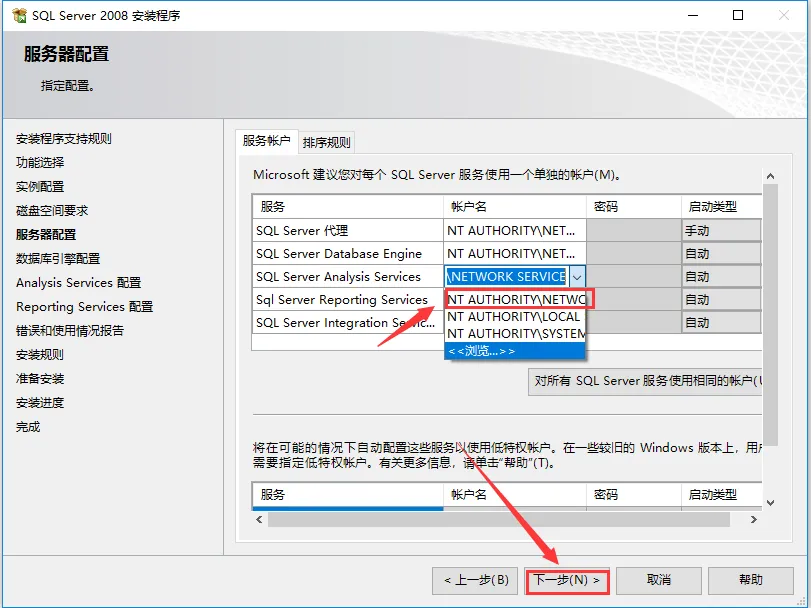Open the 服务帐户 tab
Screen dimensions: 811x608
click(x=266, y=141)
